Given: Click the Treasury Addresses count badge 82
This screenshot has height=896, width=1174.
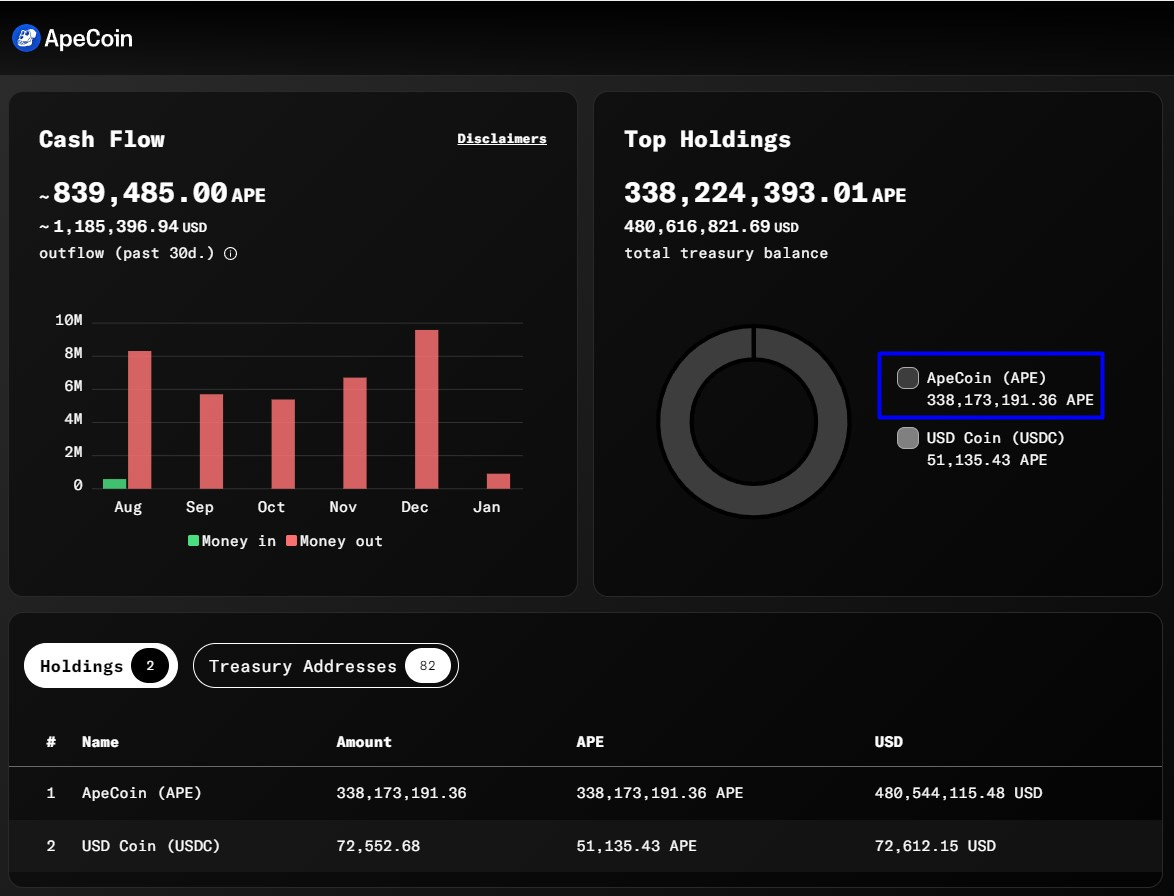Looking at the screenshot, I should point(428,665).
